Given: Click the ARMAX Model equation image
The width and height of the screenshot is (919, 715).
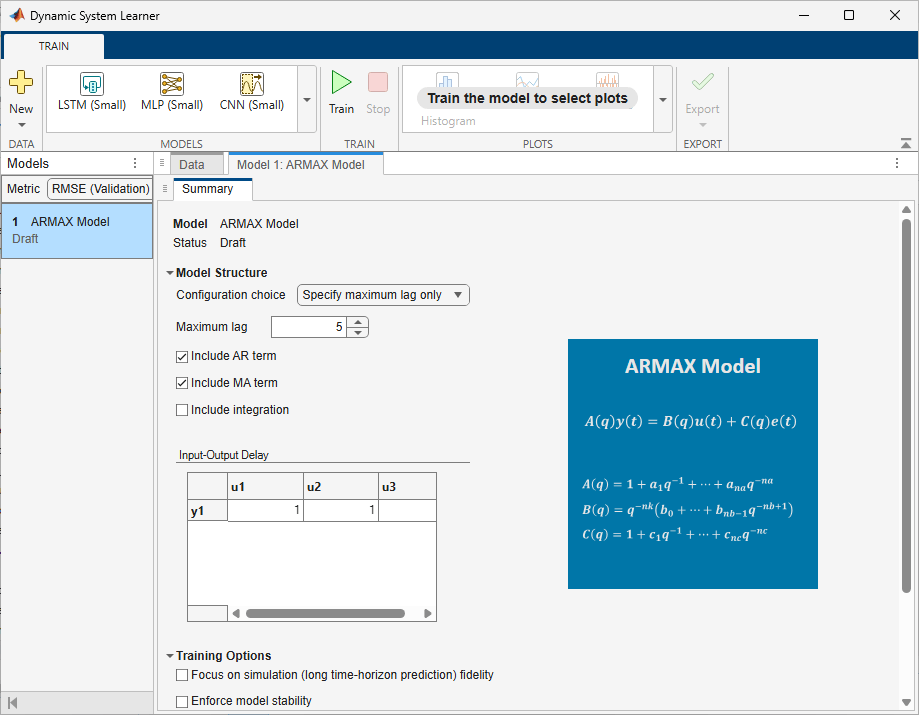Looking at the screenshot, I should (693, 464).
